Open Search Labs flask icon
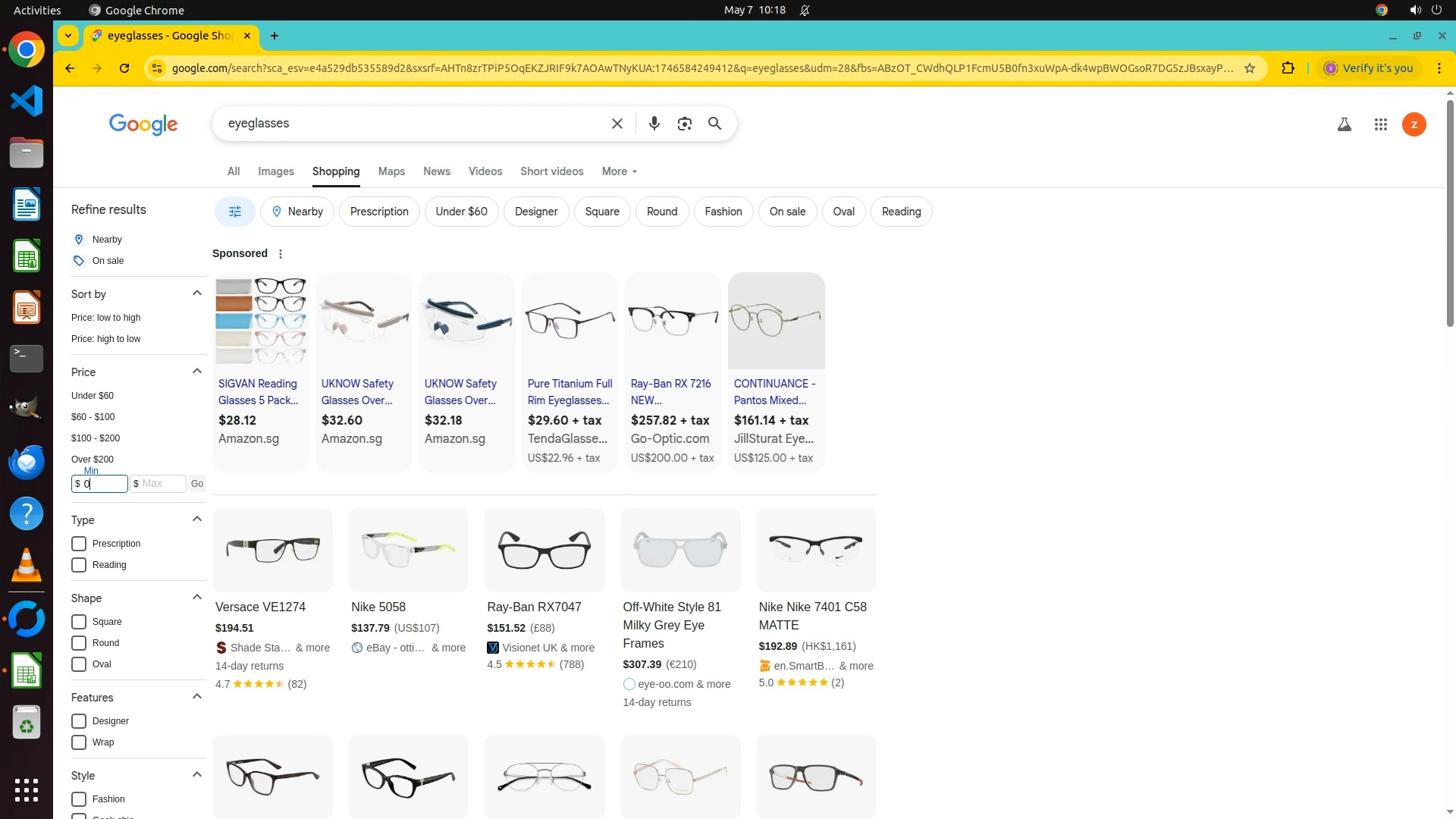Viewport: 1456px width, 819px height. coord(1344,124)
